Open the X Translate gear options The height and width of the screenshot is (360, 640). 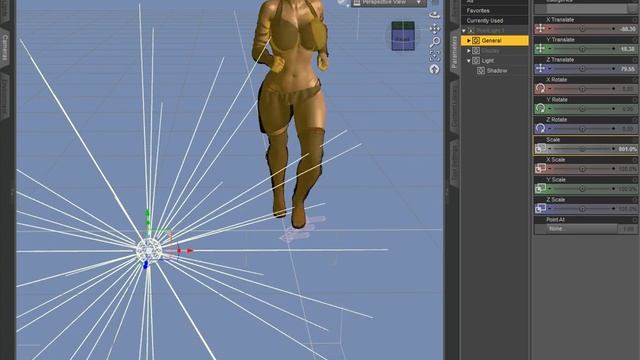point(635,20)
